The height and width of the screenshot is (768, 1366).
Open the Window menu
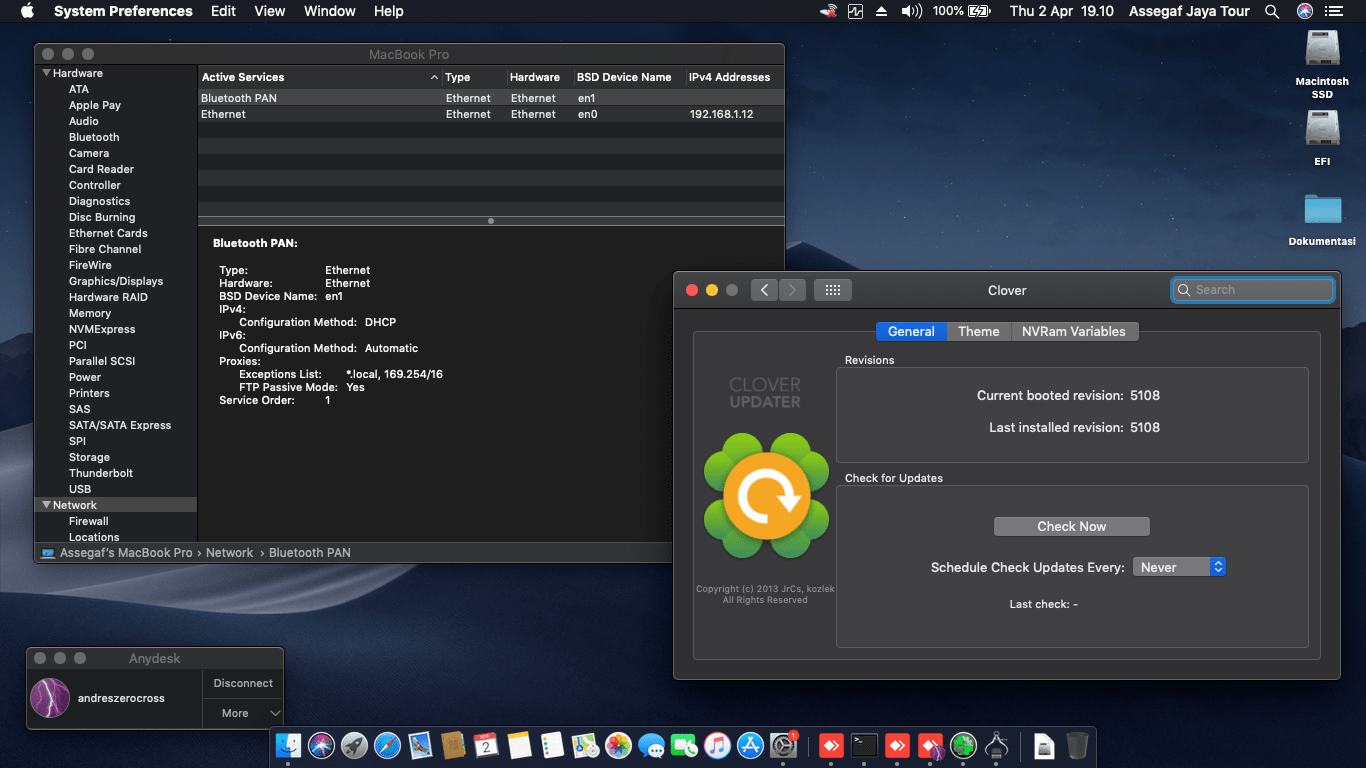330,11
